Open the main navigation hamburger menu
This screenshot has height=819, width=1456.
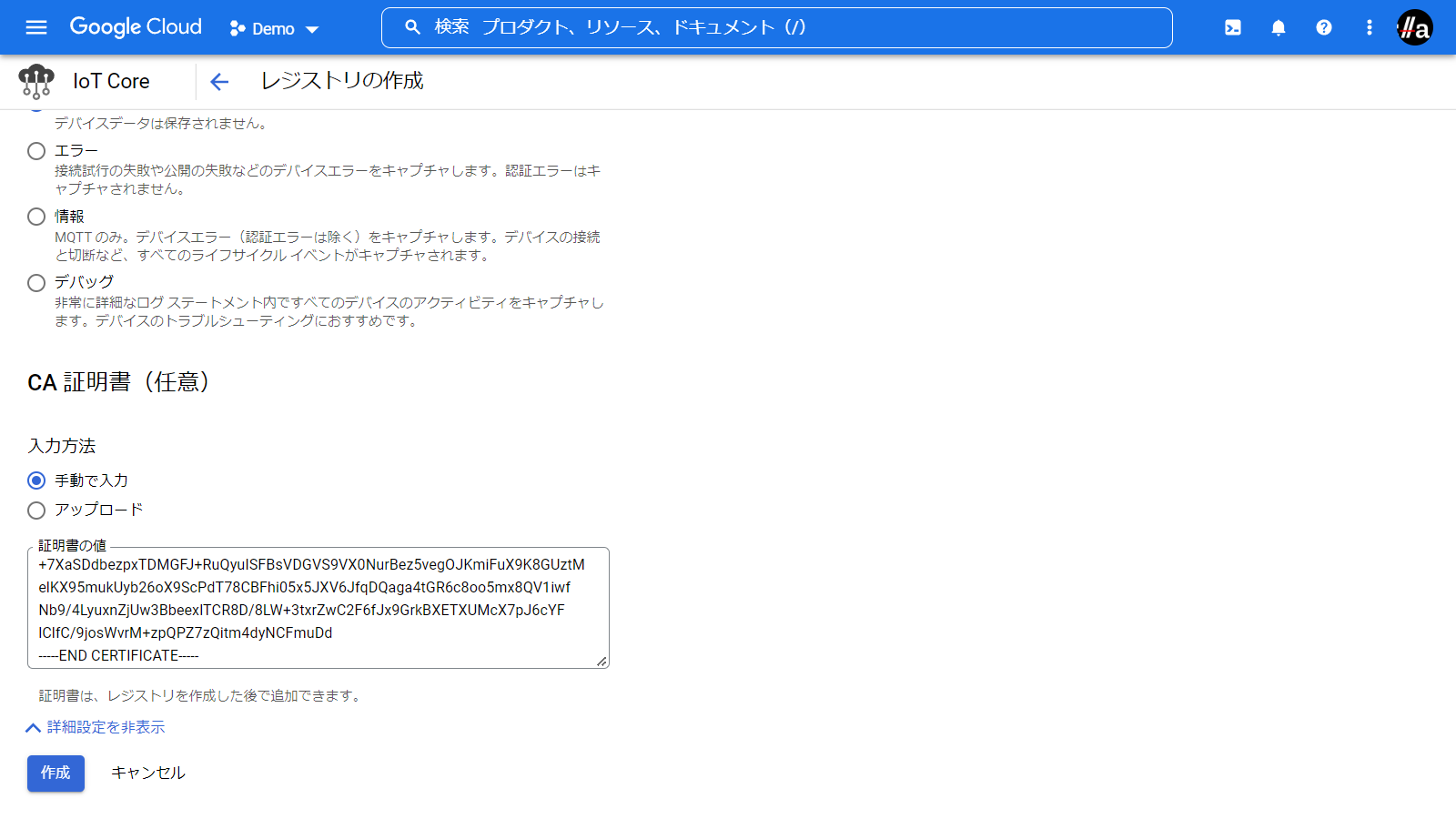(x=36, y=27)
